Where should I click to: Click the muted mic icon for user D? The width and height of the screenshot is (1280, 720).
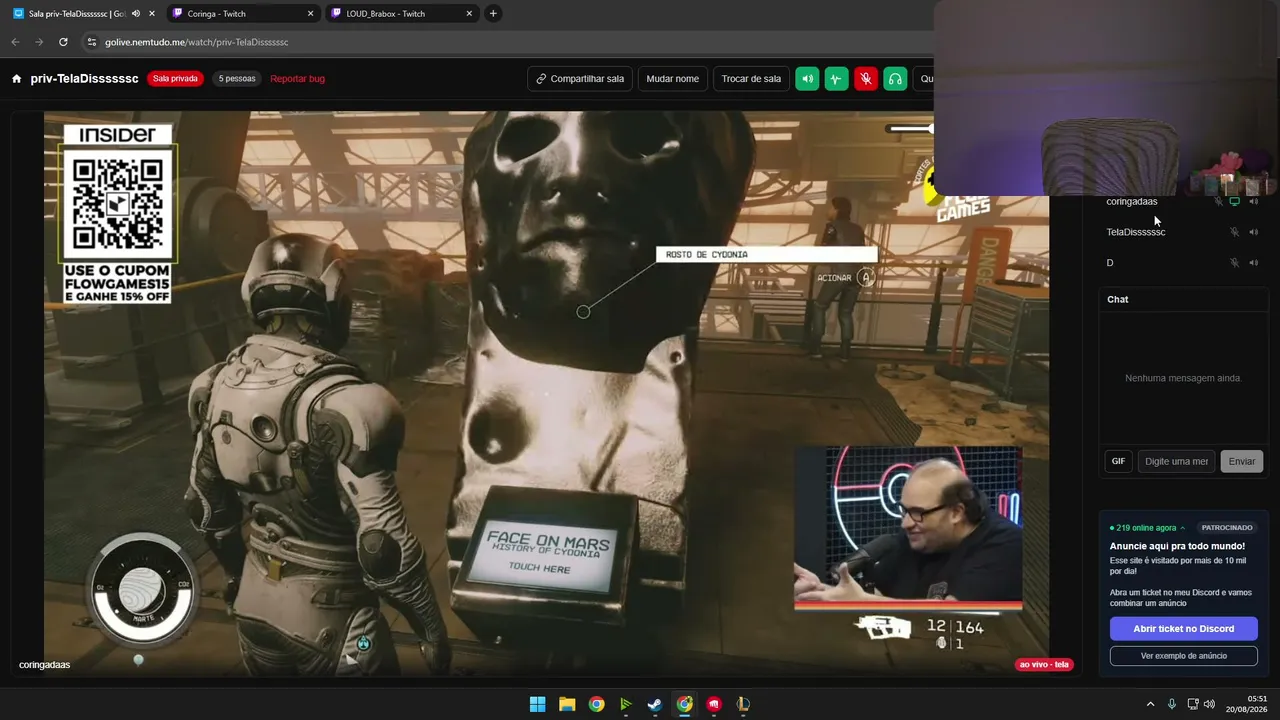pyautogui.click(x=1235, y=263)
